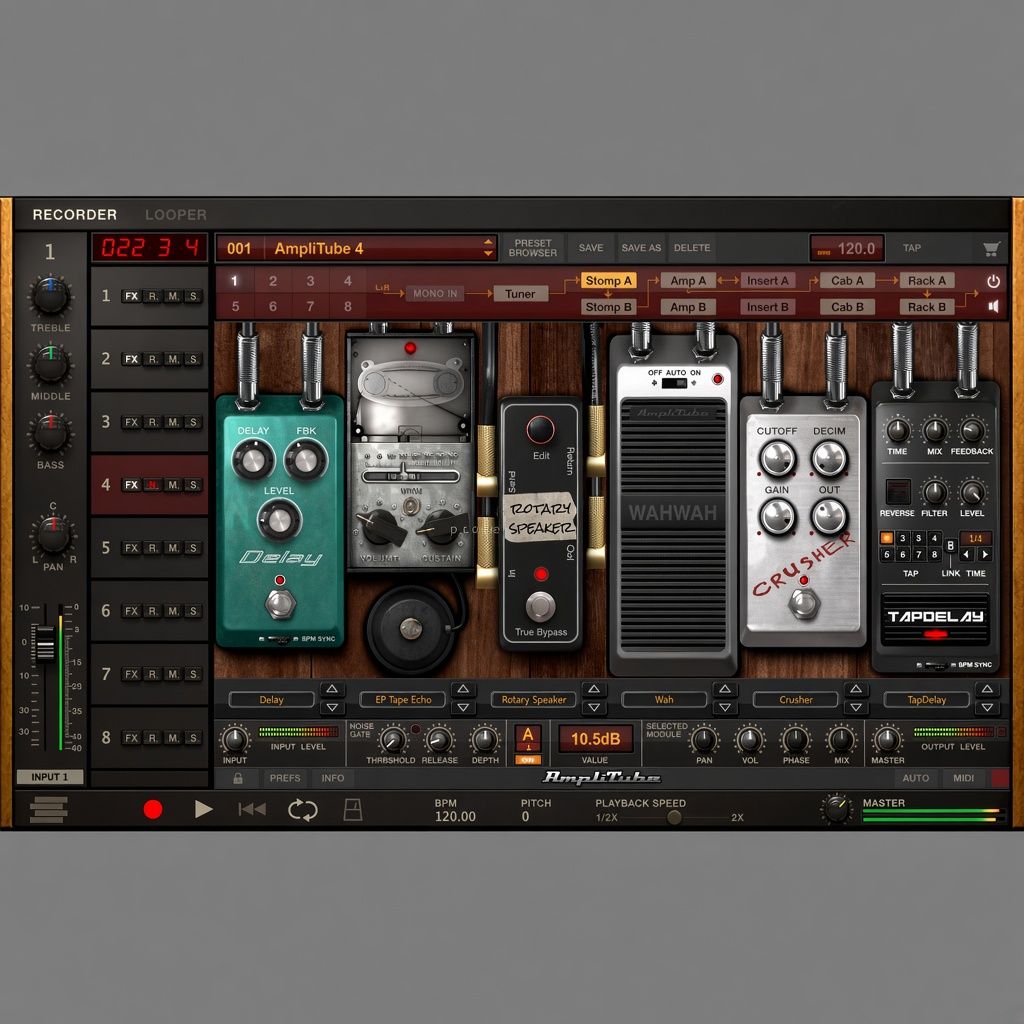Switch to the RECORDER tab
Viewport: 1024px width, 1024px height.
[x=74, y=215]
